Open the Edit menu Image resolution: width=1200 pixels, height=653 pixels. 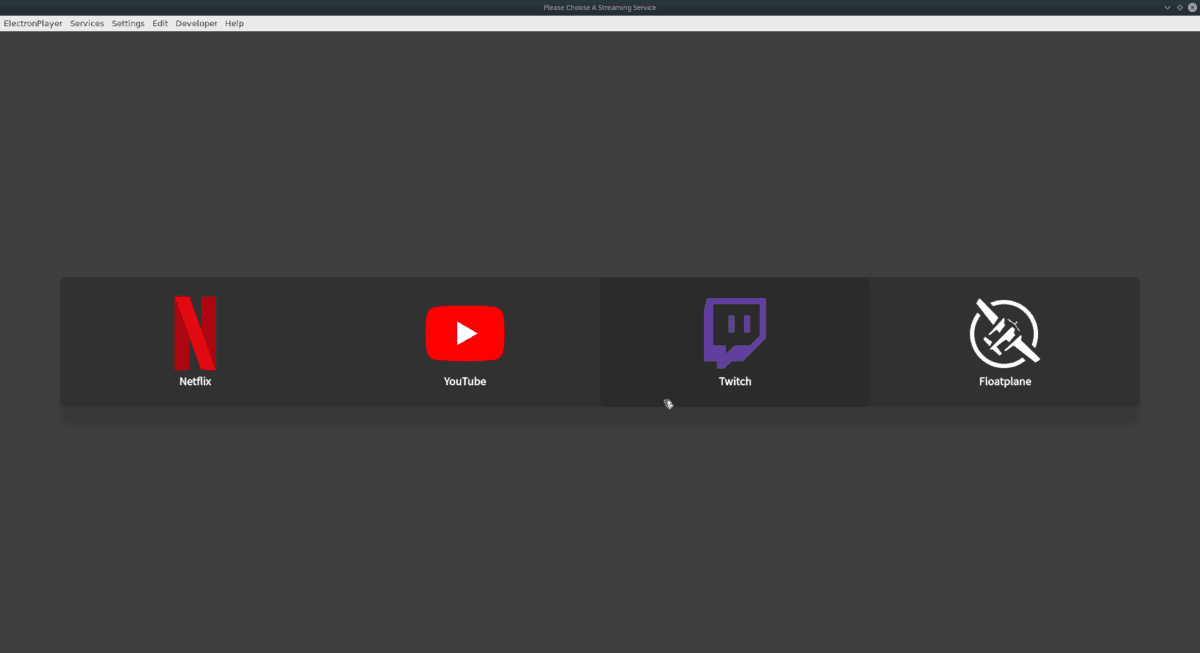(x=160, y=23)
